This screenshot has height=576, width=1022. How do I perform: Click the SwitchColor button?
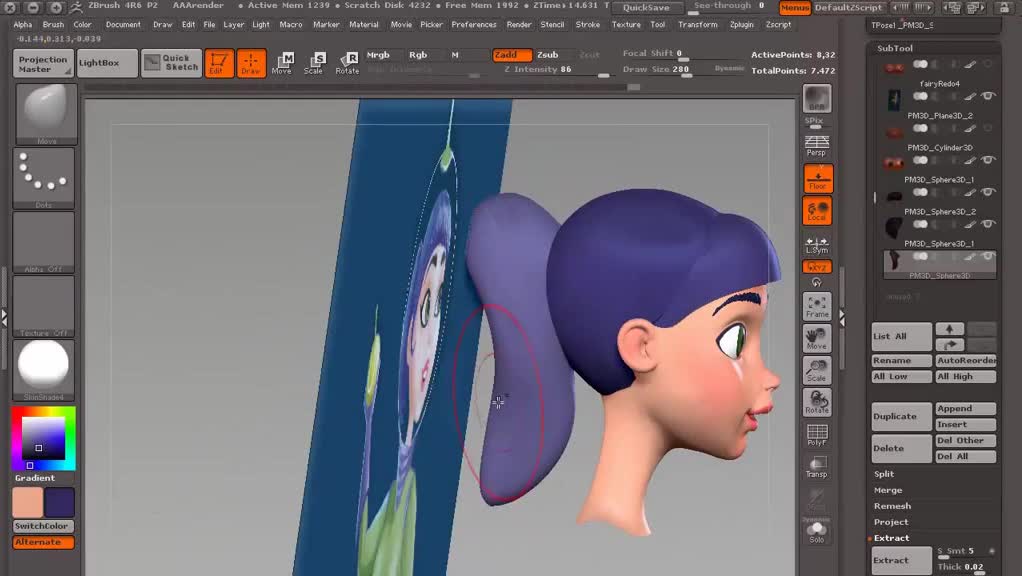(43, 526)
